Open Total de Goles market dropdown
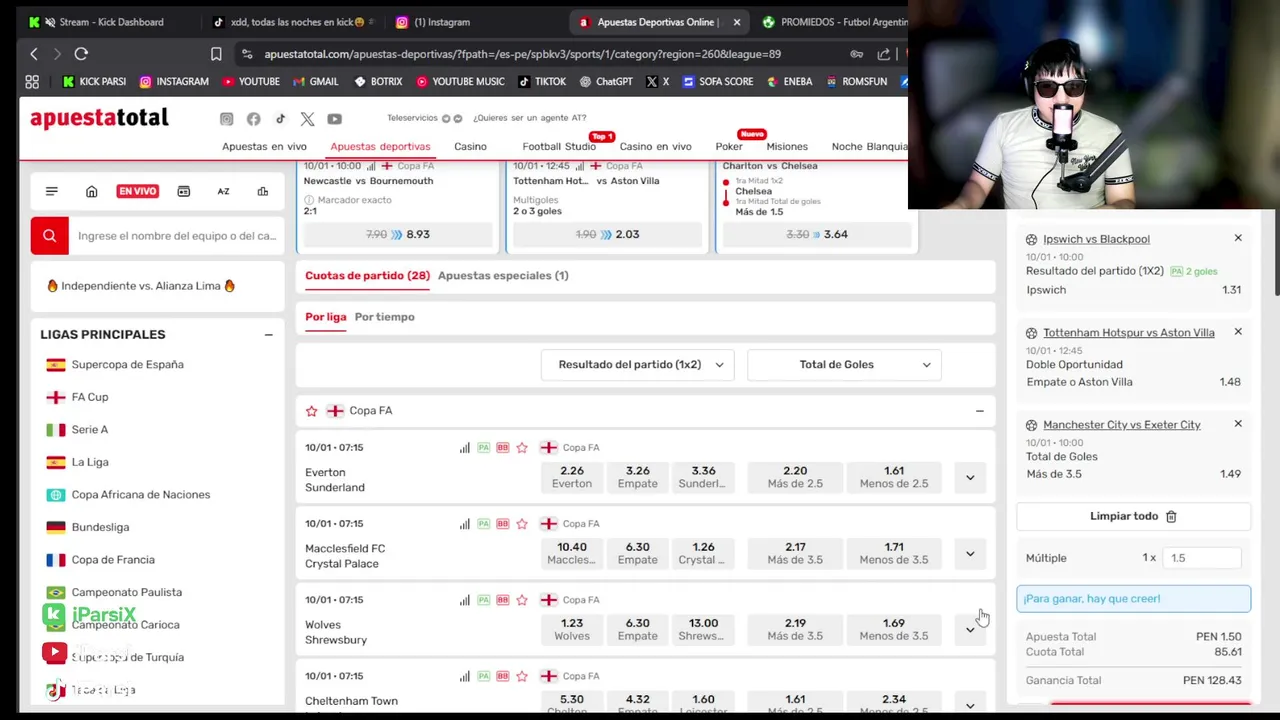 [x=844, y=365]
